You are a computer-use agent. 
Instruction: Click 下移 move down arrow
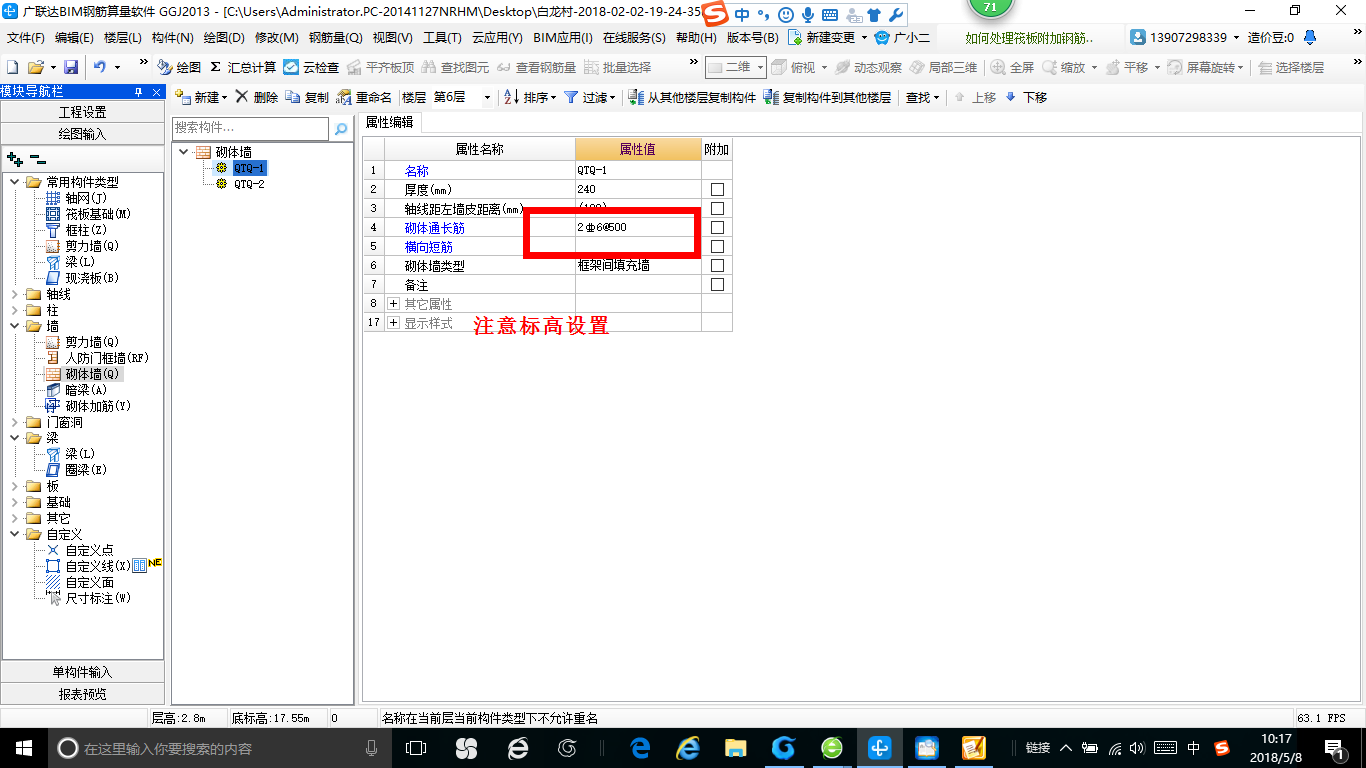1026,97
